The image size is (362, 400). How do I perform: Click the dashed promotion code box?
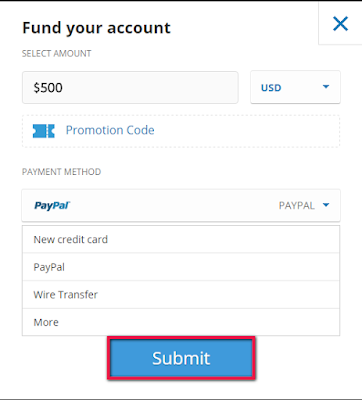point(181,131)
